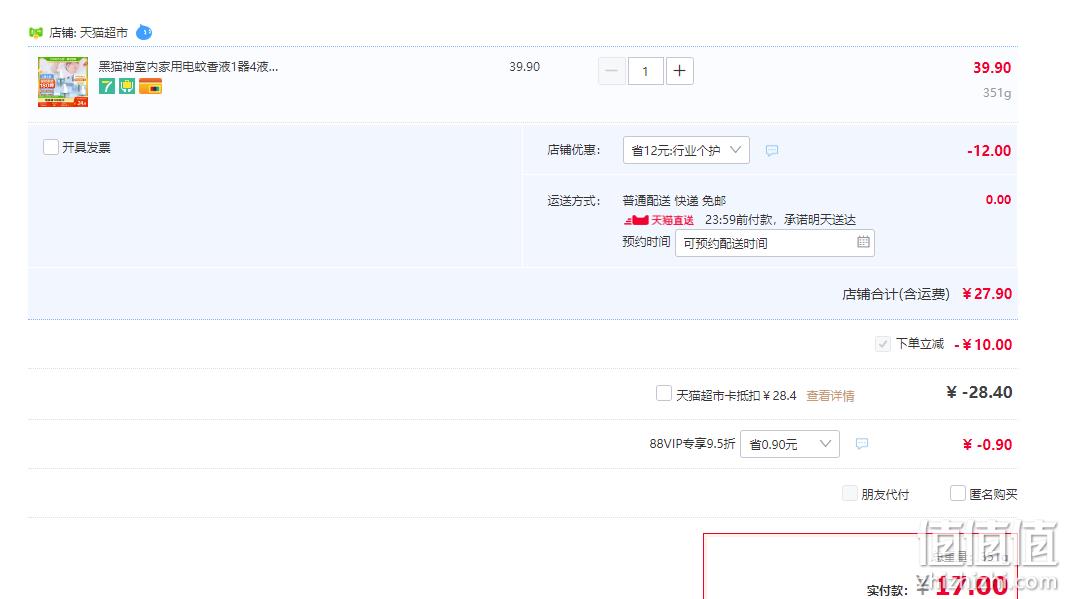This screenshot has height=599, width=1067.
Task: Expand the 省12元:行业个护 store discount dropdown
Action: pyautogui.click(x=686, y=150)
